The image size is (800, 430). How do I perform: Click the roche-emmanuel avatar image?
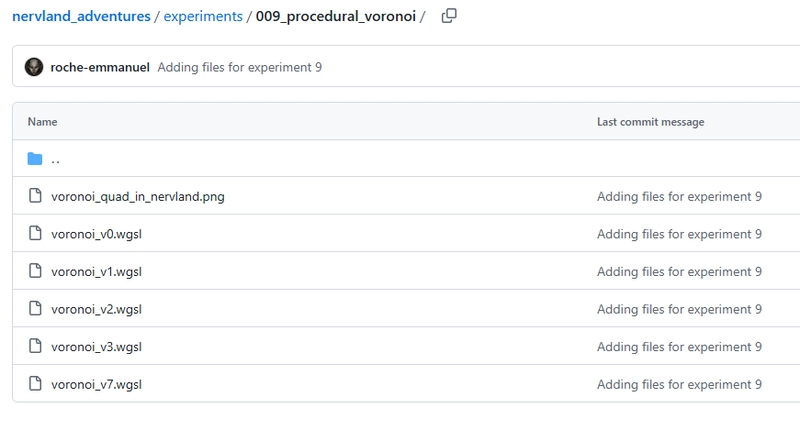click(35, 67)
